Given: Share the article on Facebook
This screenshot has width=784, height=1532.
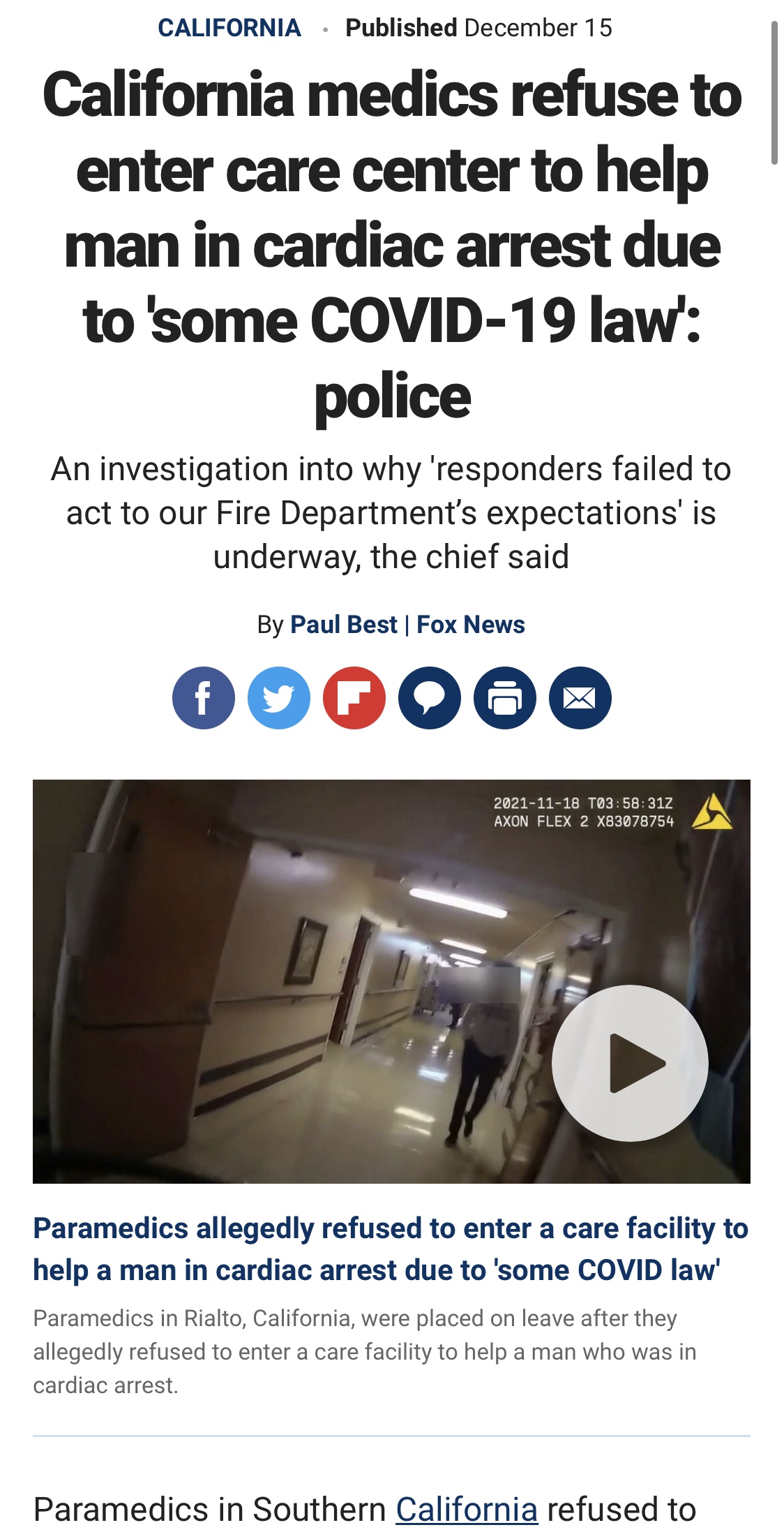Looking at the screenshot, I should click(x=204, y=698).
